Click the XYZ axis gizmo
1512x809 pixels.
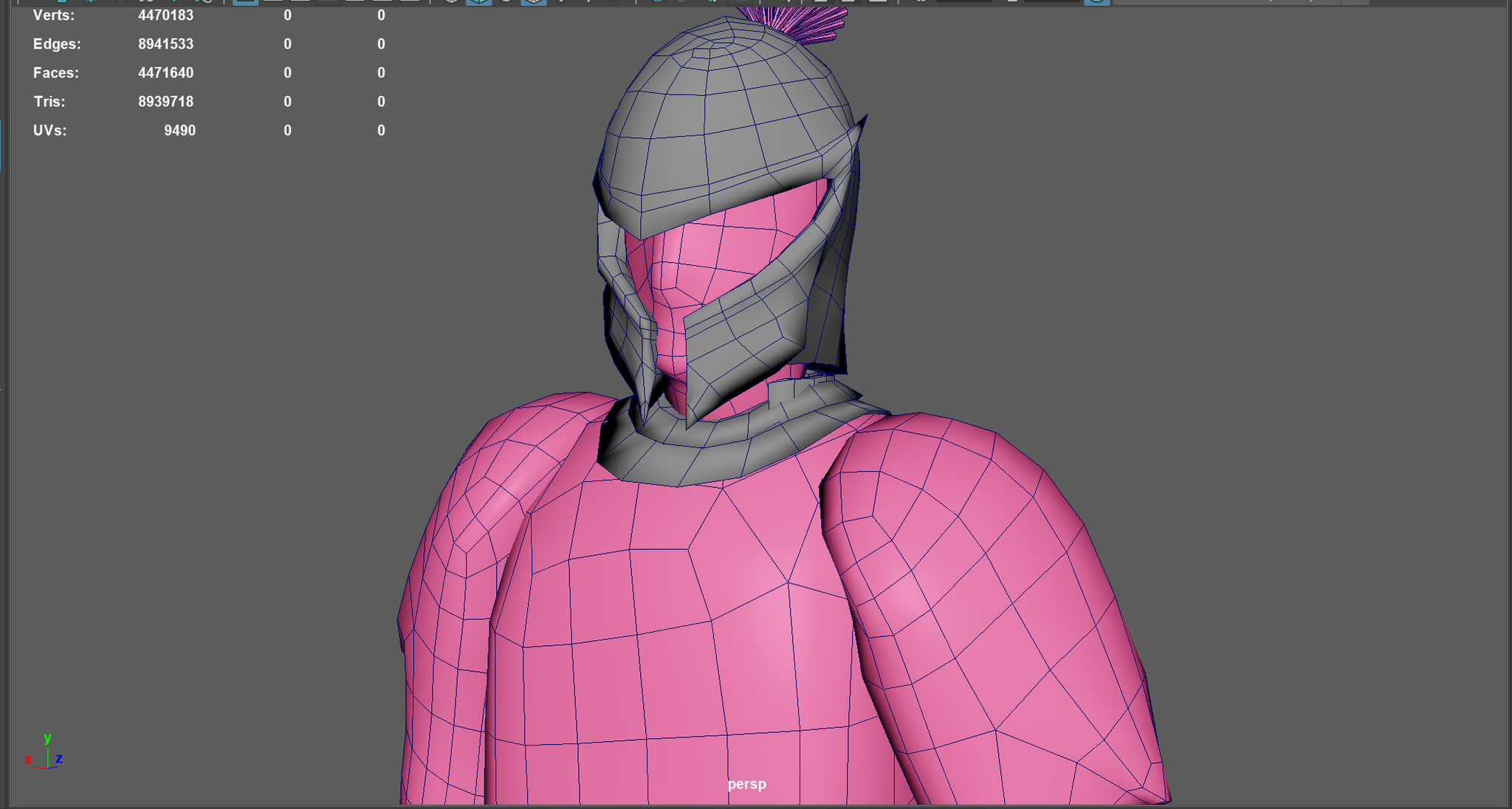pos(44,751)
